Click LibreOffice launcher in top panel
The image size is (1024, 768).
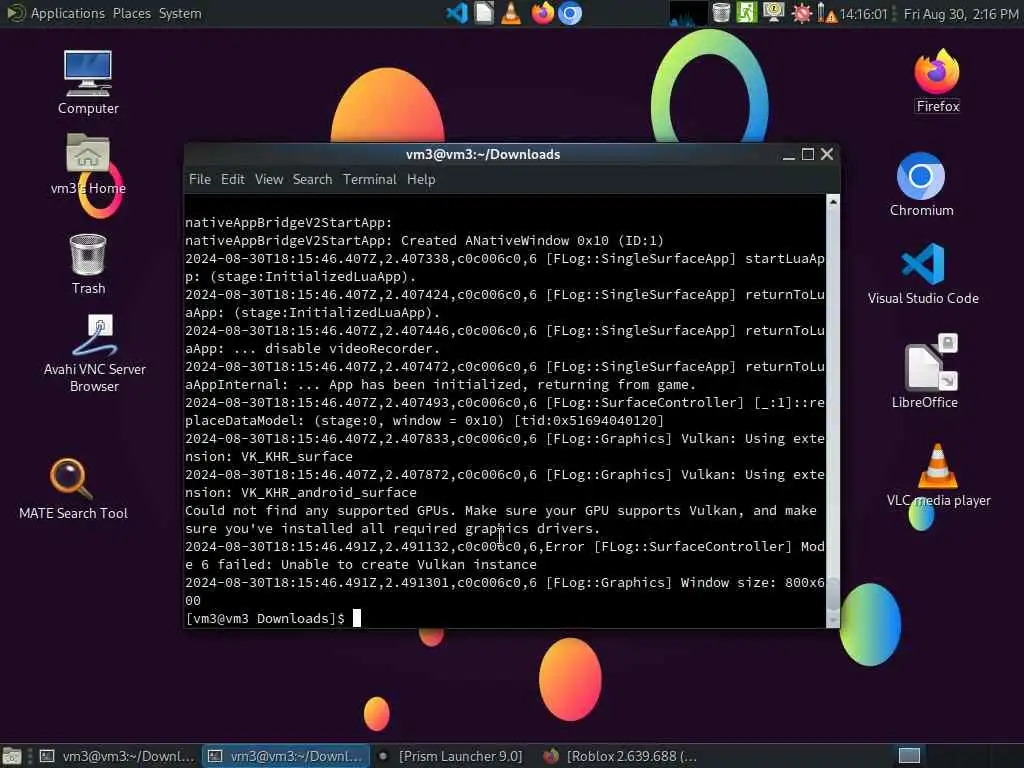(484, 13)
